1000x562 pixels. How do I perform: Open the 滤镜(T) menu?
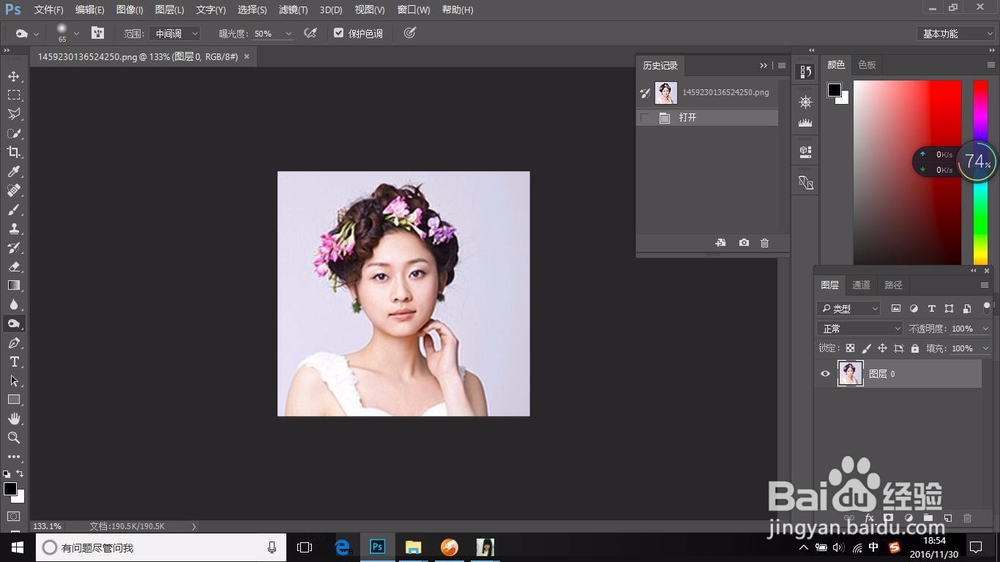[293, 10]
